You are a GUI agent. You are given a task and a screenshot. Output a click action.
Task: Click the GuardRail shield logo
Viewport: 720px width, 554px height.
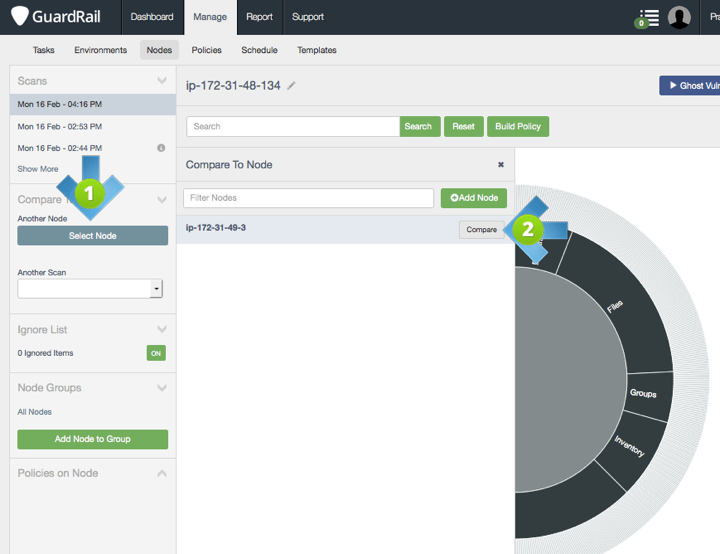point(20,16)
